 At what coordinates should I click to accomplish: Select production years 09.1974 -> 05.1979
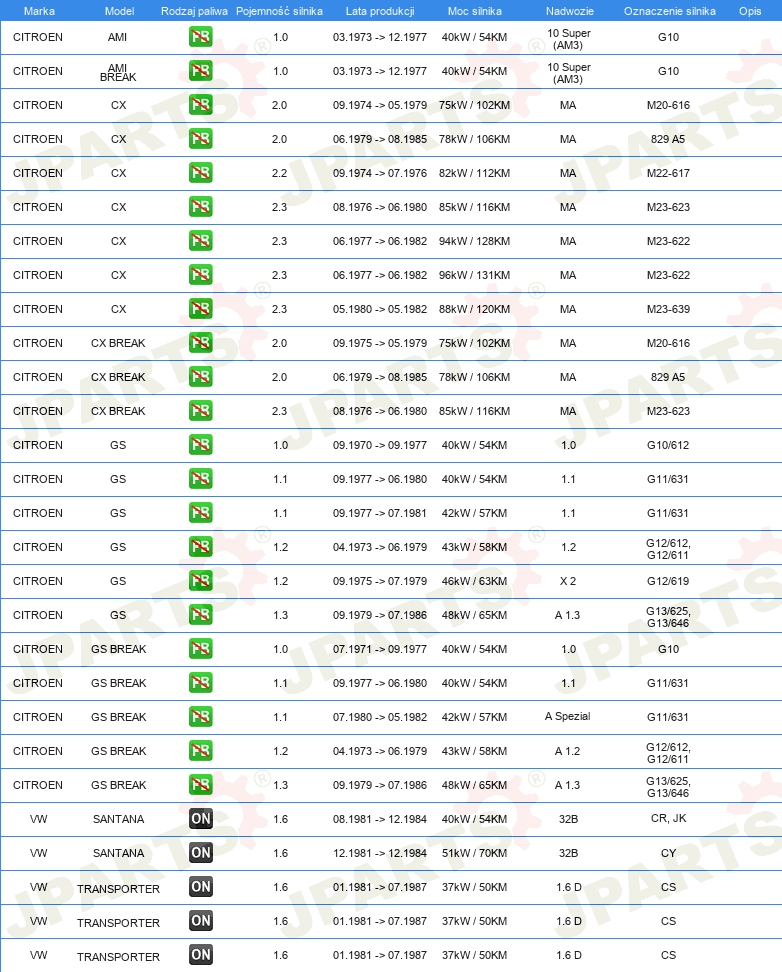[x=380, y=105]
